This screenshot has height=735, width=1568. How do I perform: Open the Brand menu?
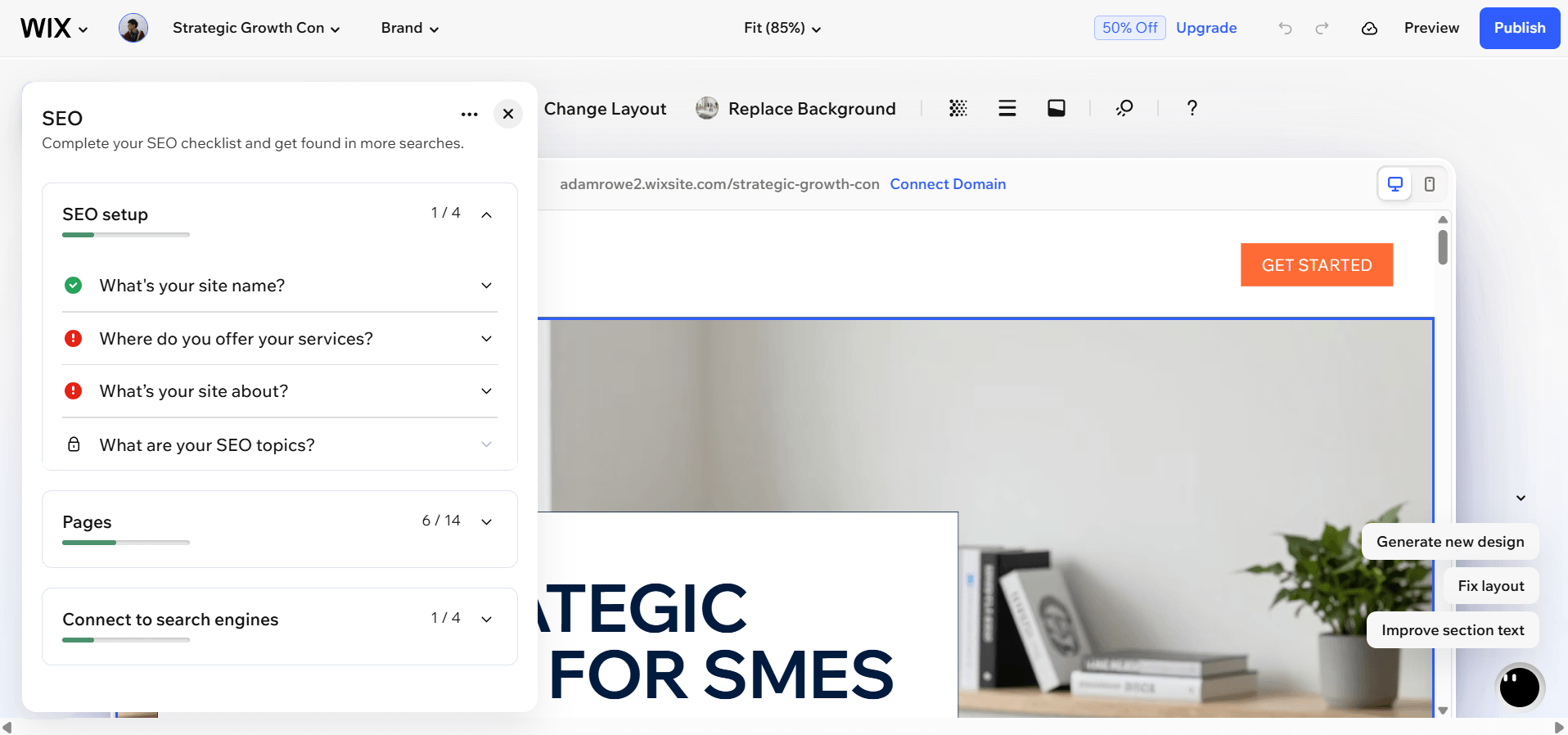coord(409,29)
